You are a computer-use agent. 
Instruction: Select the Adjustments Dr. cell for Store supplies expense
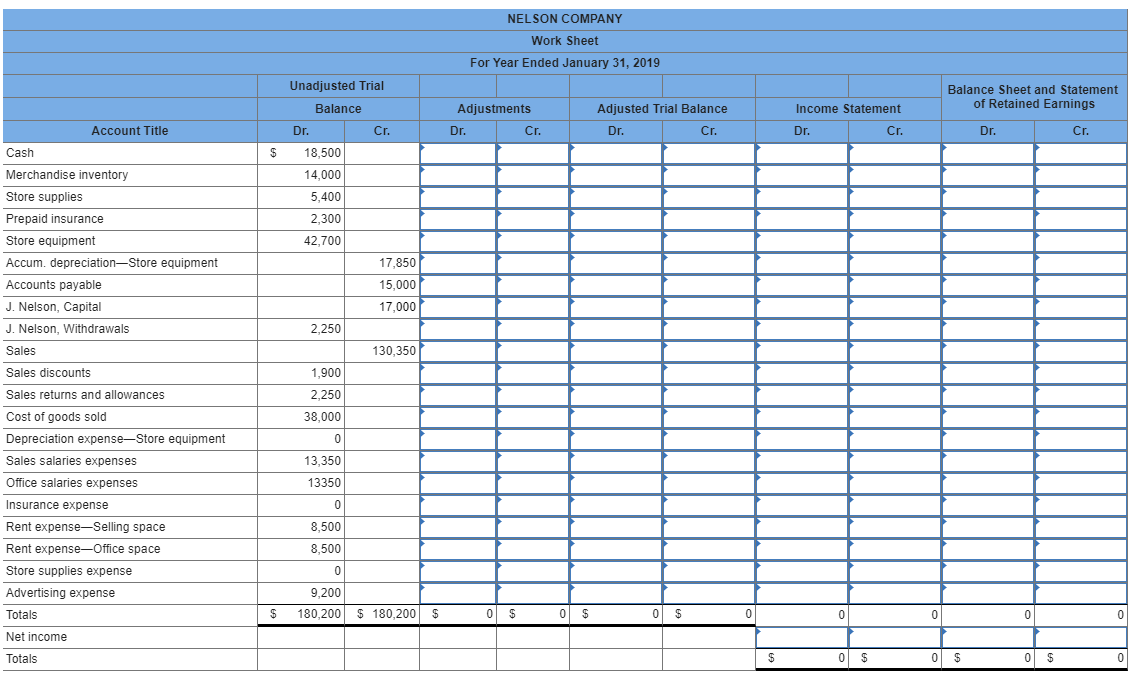(x=458, y=571)
